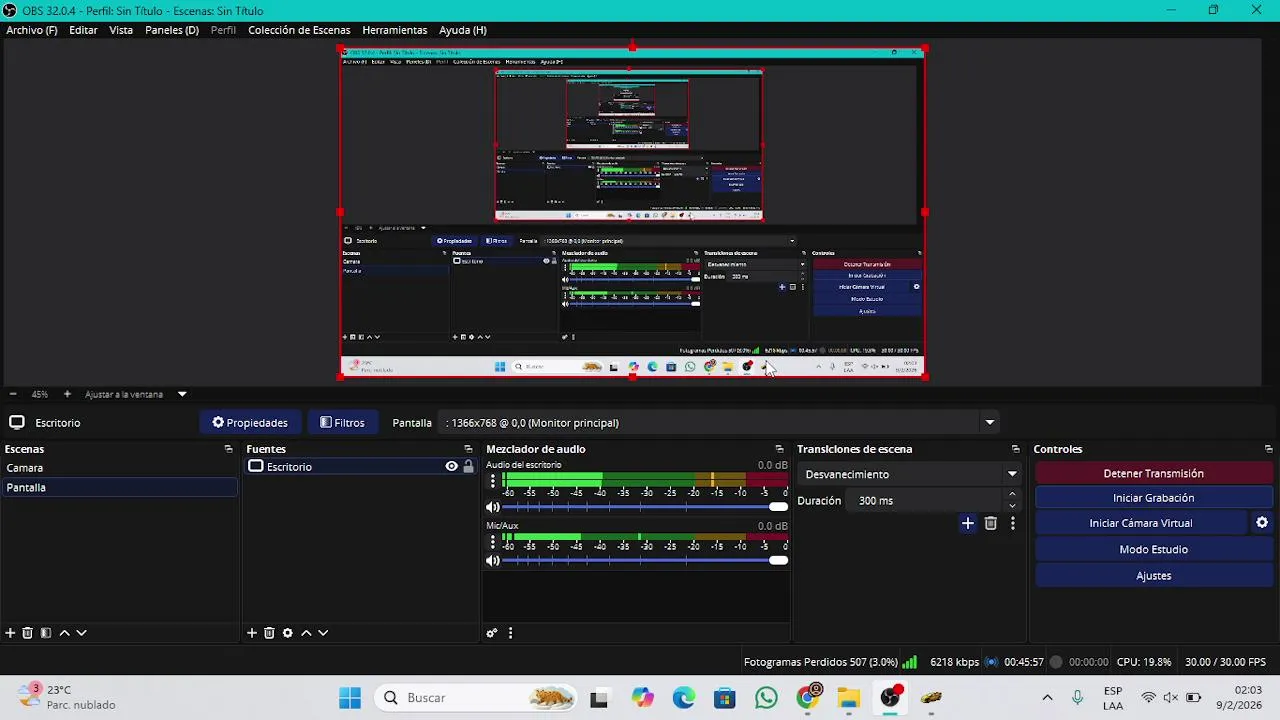Remove selected scene with trash icon
Viewport: 1280px width, 720px height.
pyautogui.click(x=28, y=633)
